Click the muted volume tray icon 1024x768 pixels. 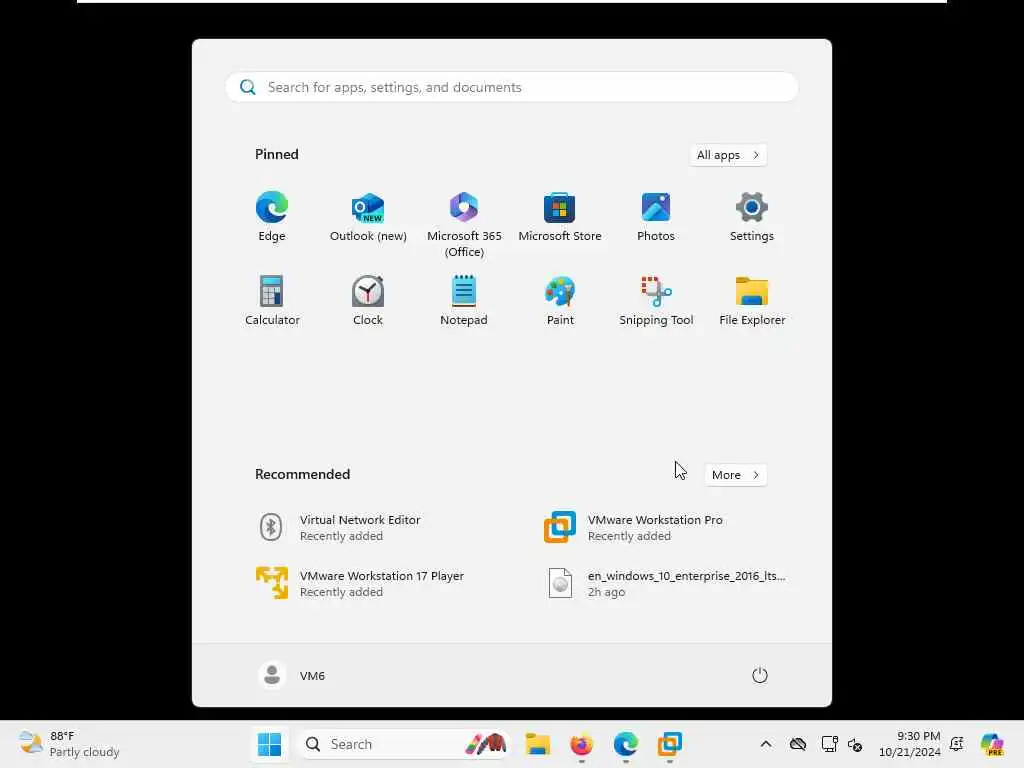click(856, 744)
